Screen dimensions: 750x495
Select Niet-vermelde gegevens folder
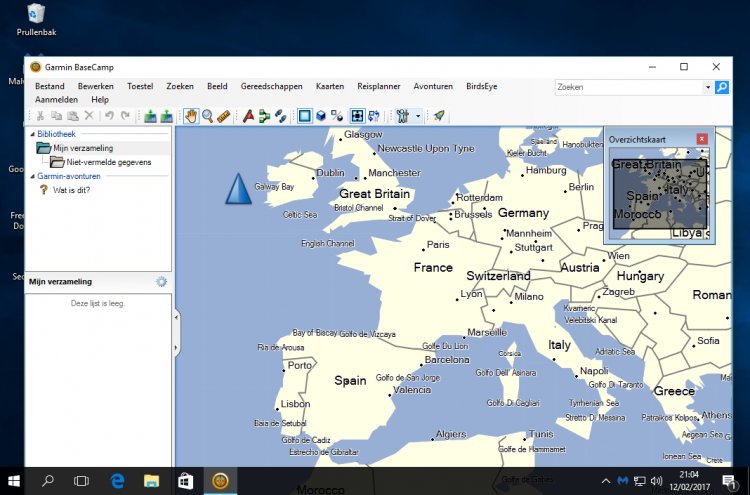point(108,161)
